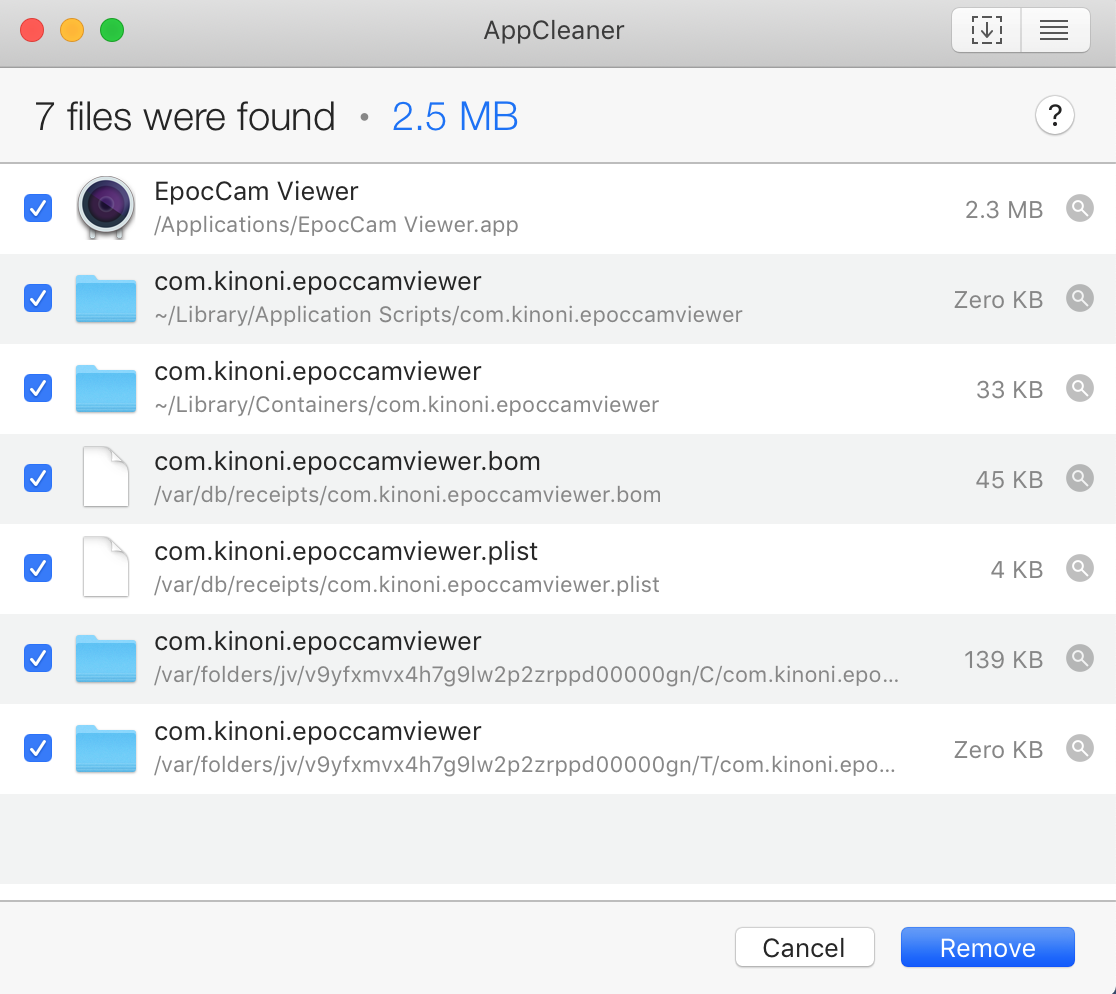The width and height of the screenshot is (1116, 994).
Task: Click magnifier icon for the 139 KB folder row
Action: click(1079, 658)
